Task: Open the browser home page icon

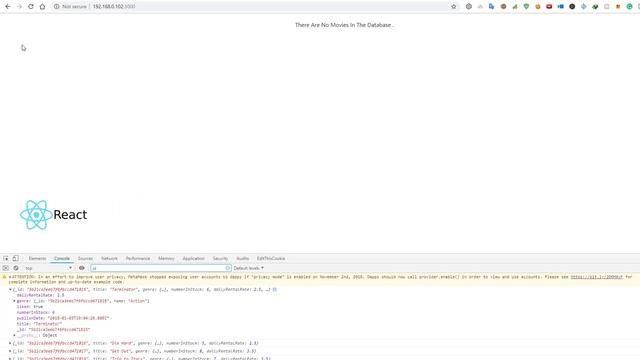Action: [42, 7]
